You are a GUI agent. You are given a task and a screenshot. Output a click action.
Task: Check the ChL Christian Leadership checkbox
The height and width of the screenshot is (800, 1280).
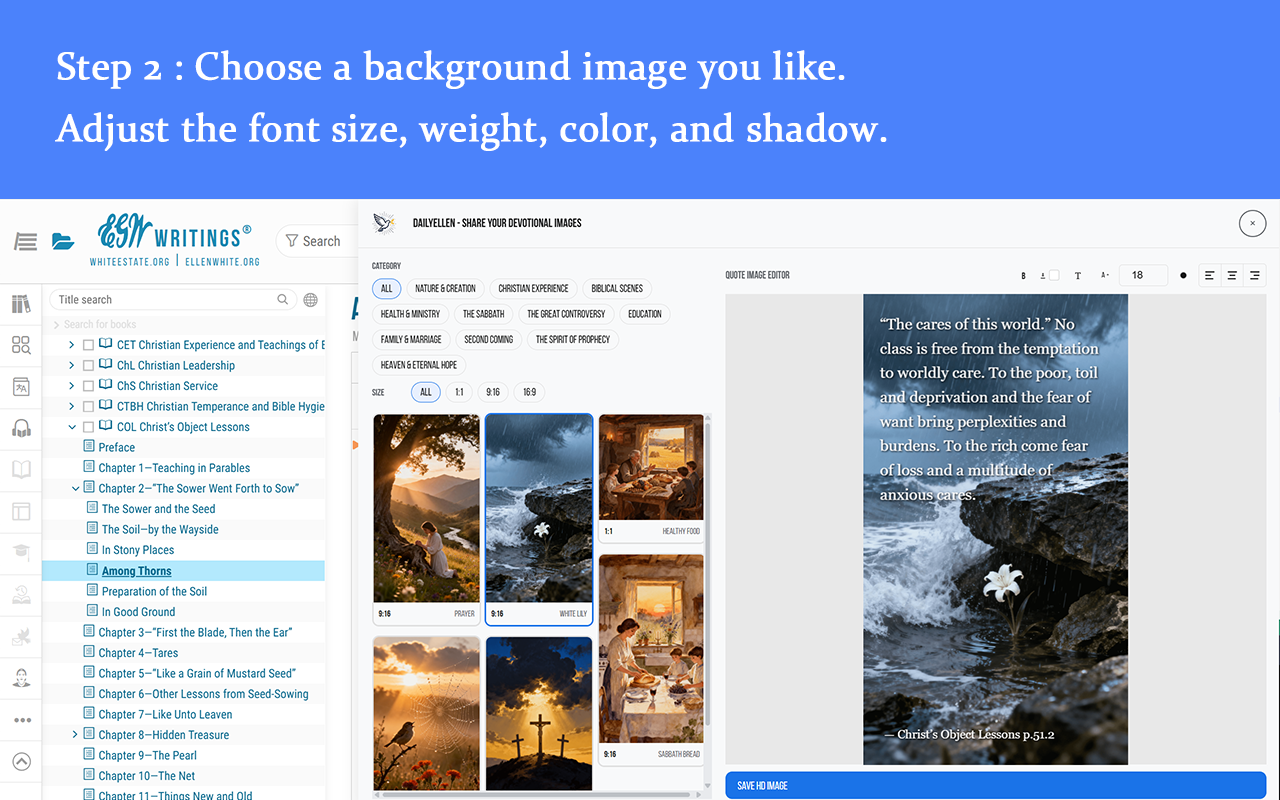88,366
